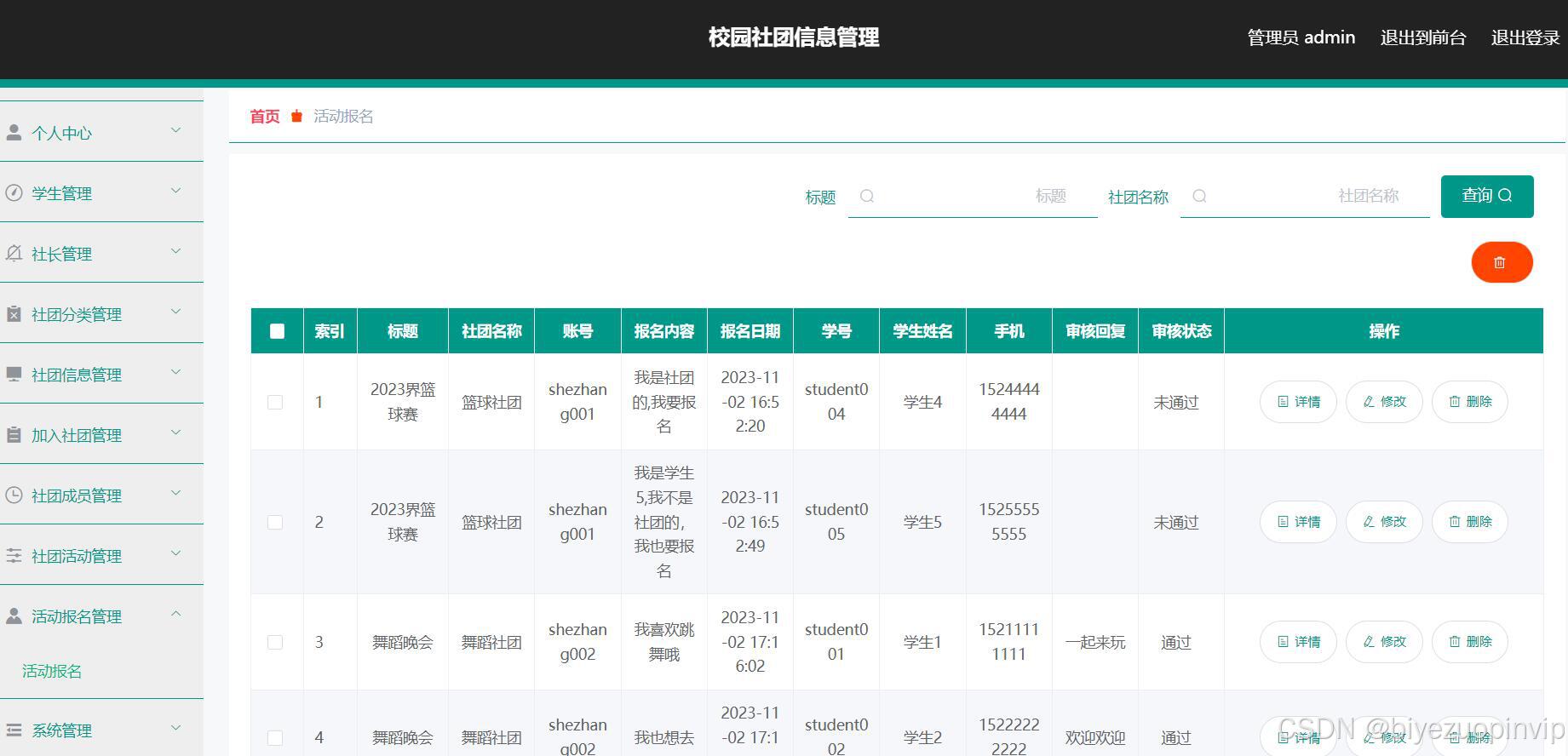Screen dimensions: 1568x756
Task: Open the 社长管理 sidebar menu
Action: (x=101, y=253)
